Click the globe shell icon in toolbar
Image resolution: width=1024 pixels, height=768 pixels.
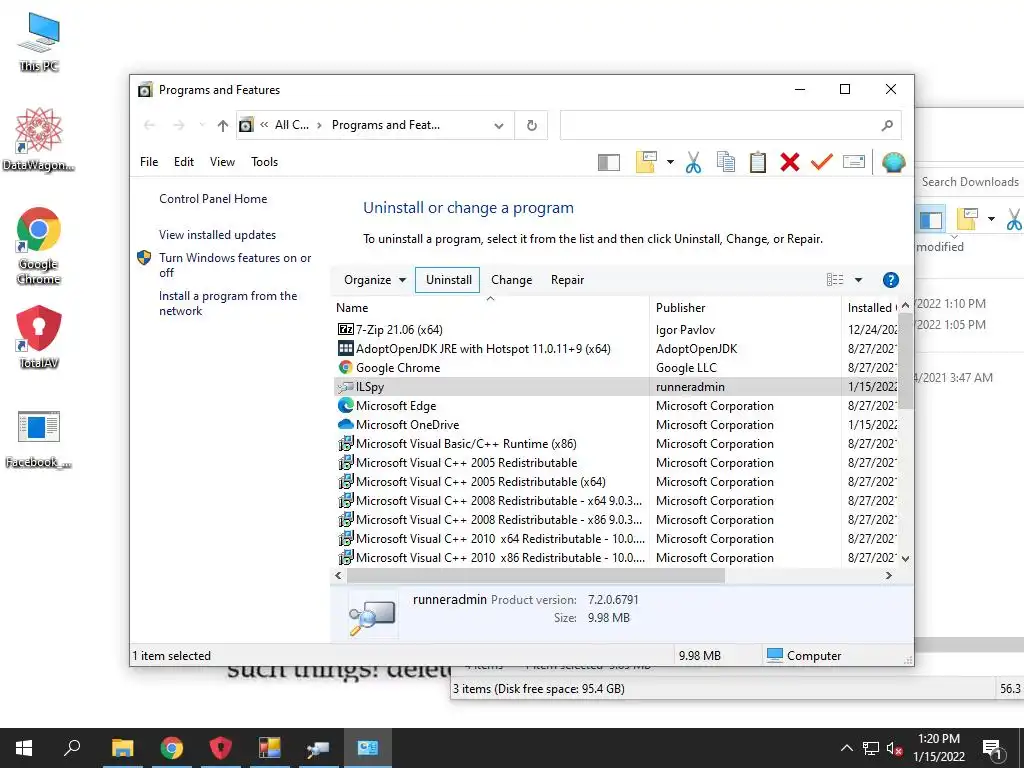(x=893, y=162)
